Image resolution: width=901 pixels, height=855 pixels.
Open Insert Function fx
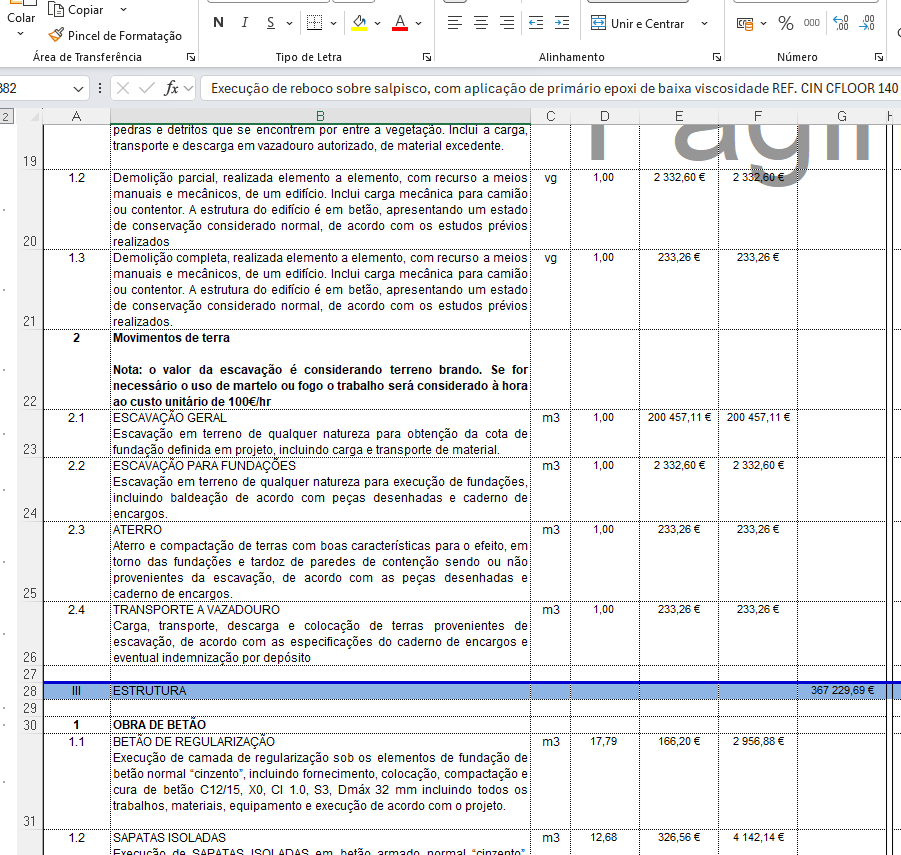(x=171, y=88)
